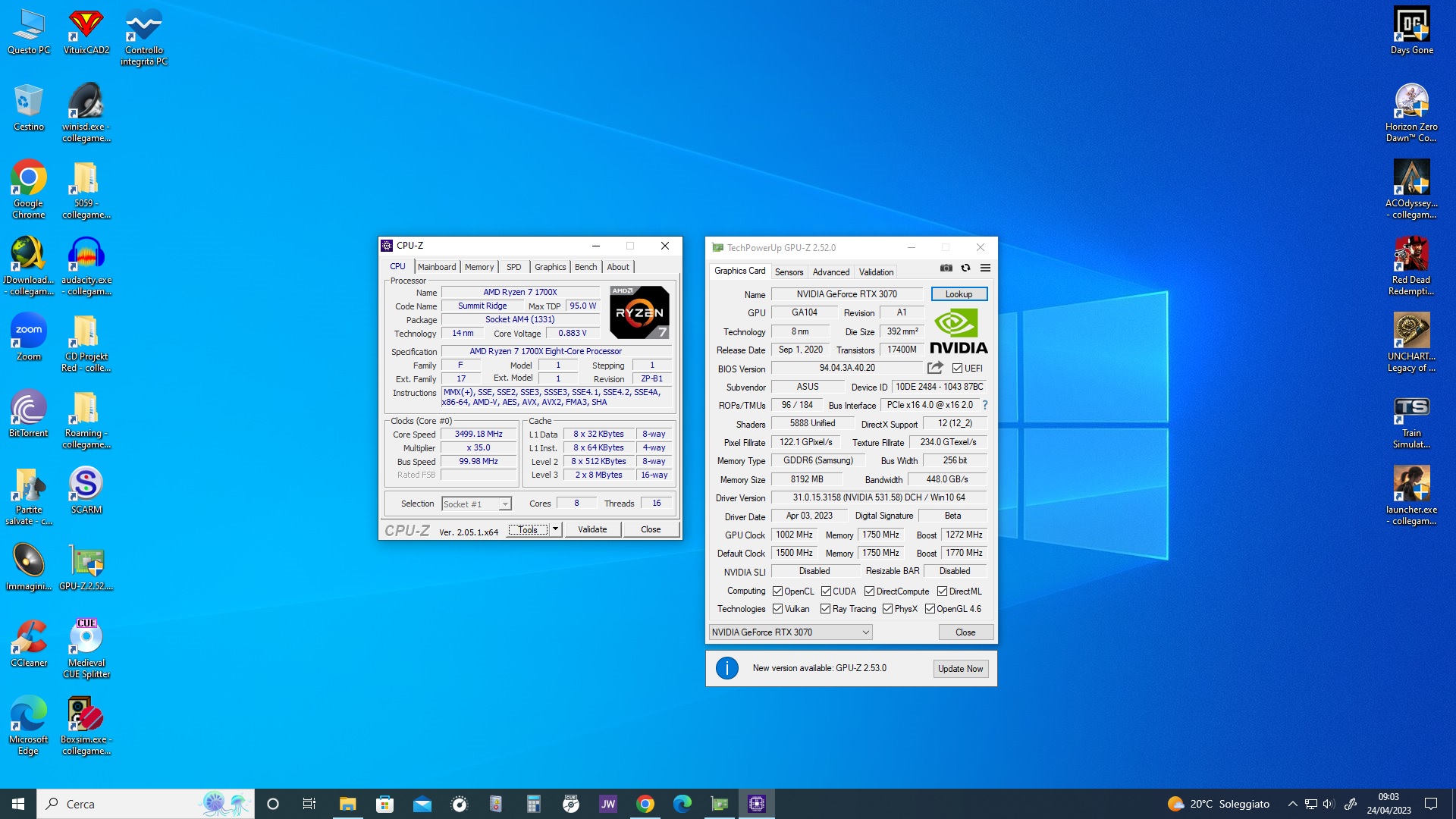
Task: Click the Close button in GPU-Z
Action: click(965, 632)
